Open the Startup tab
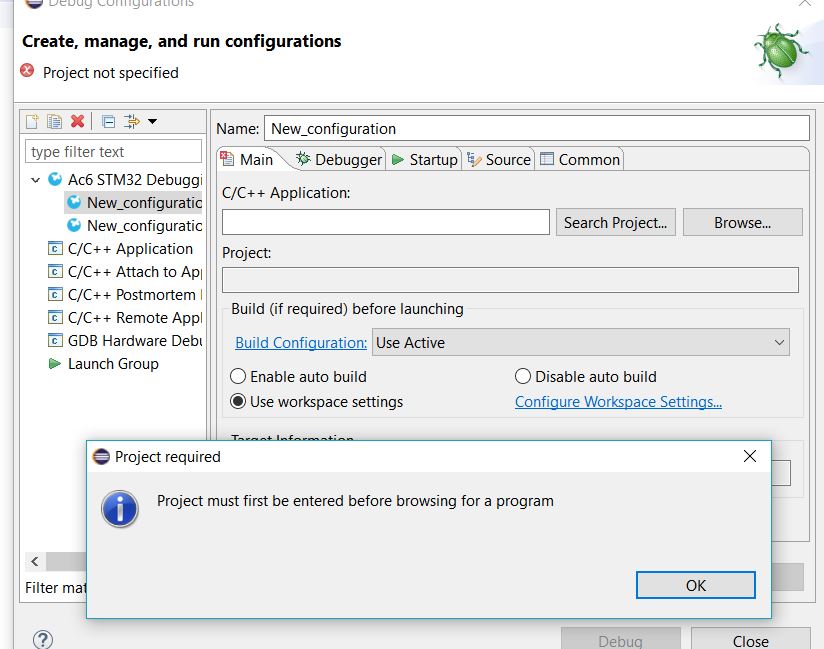 click(x=424, y=160)
